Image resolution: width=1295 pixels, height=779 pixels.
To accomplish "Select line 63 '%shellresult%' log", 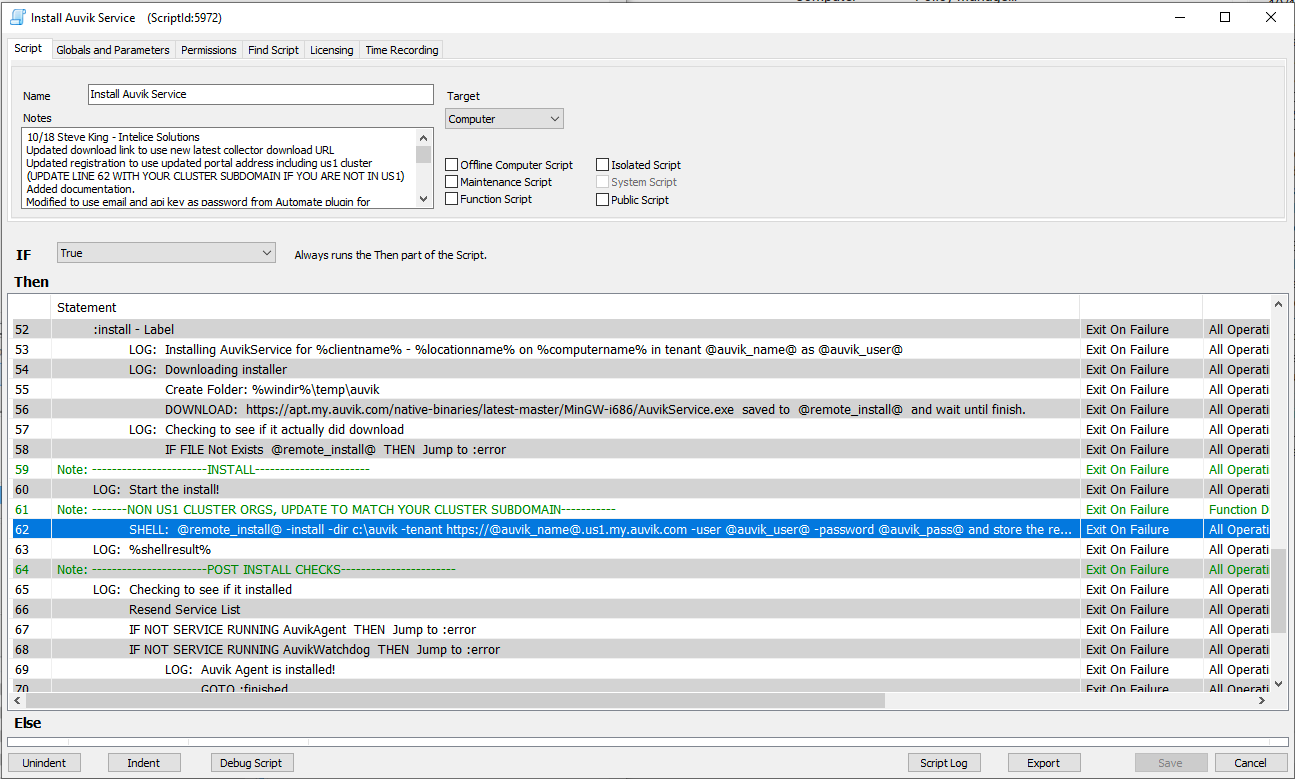I will (x=640, y=549).
